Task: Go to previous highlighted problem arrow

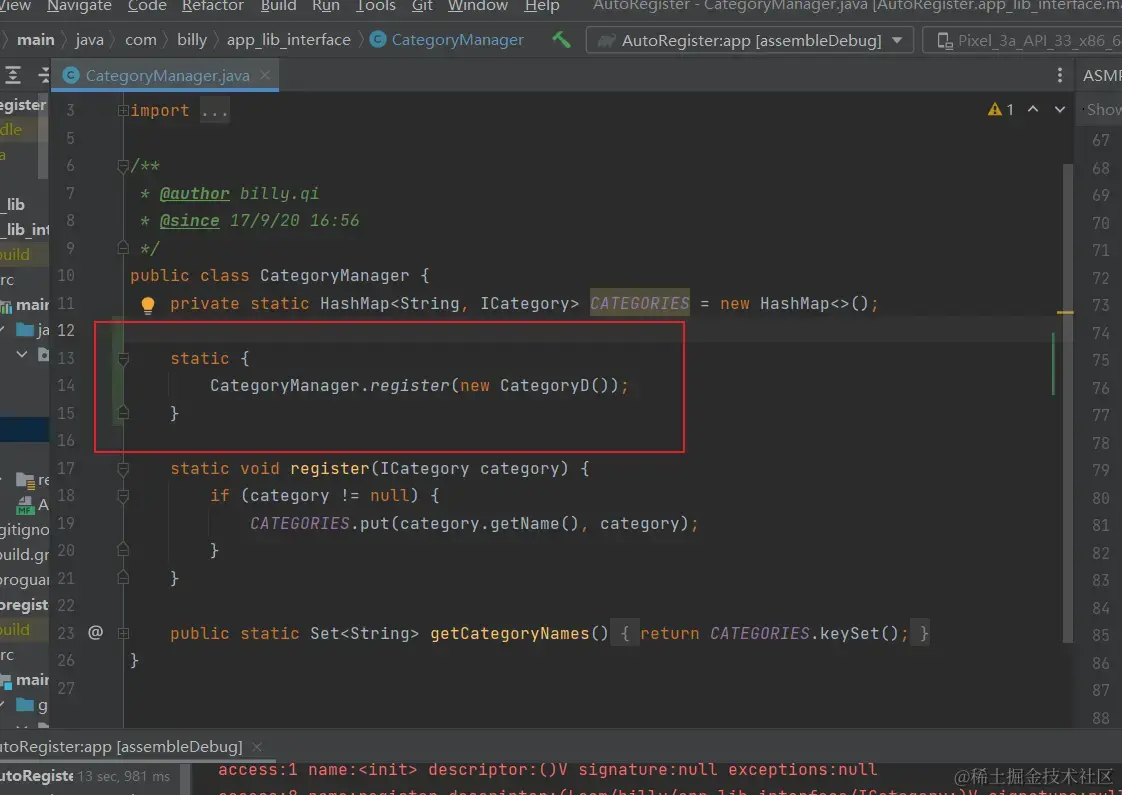Action: pos(1033,109)
